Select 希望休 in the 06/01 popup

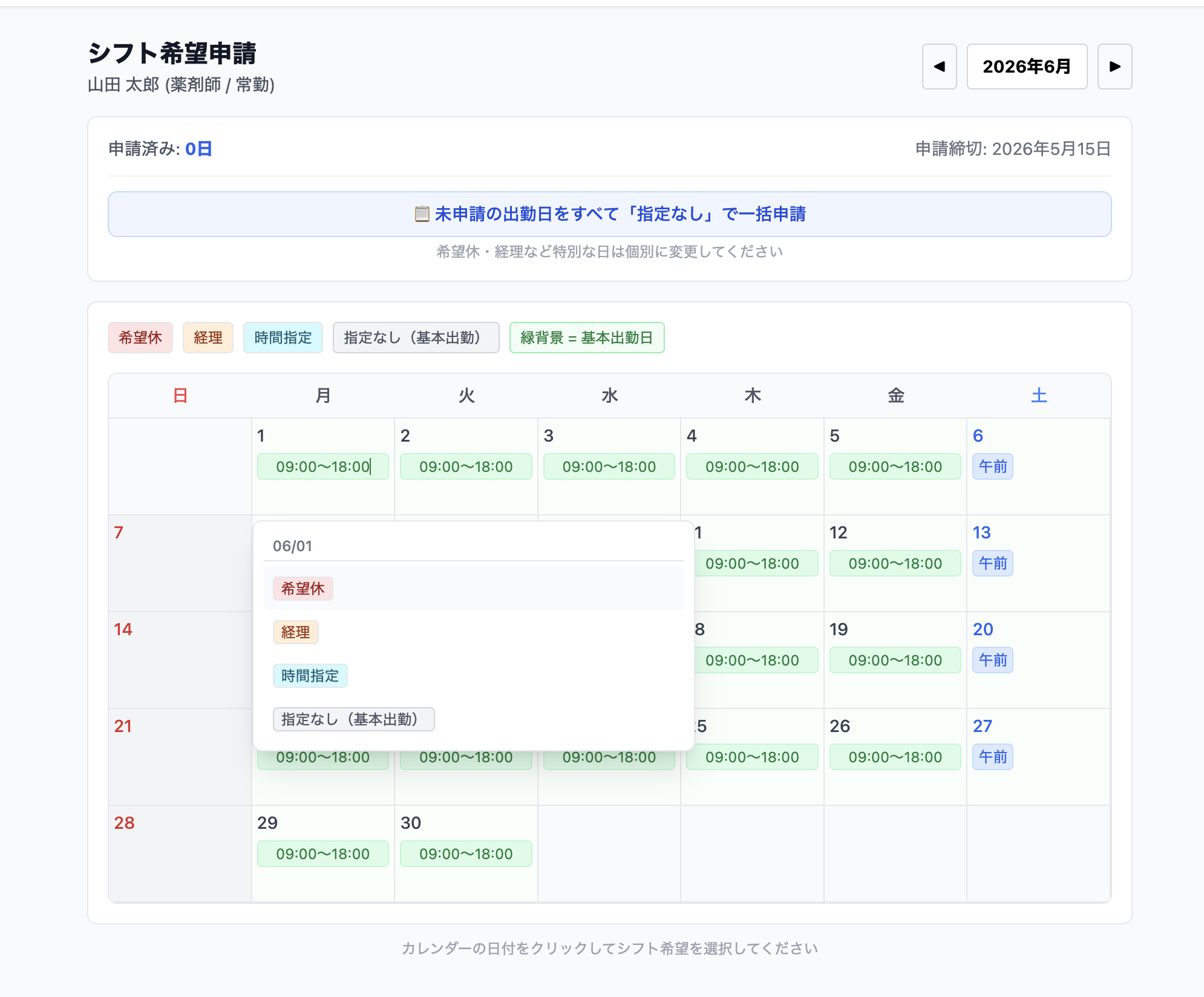(x=303, y=588)
